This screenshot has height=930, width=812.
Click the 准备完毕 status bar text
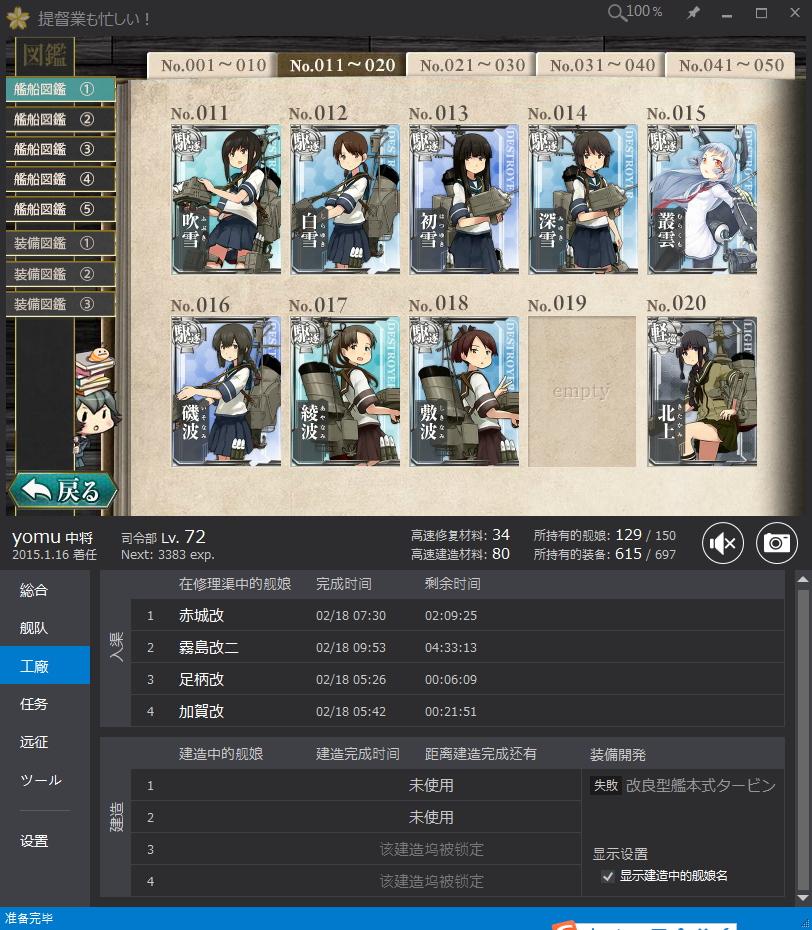click(x=29, y=918)
